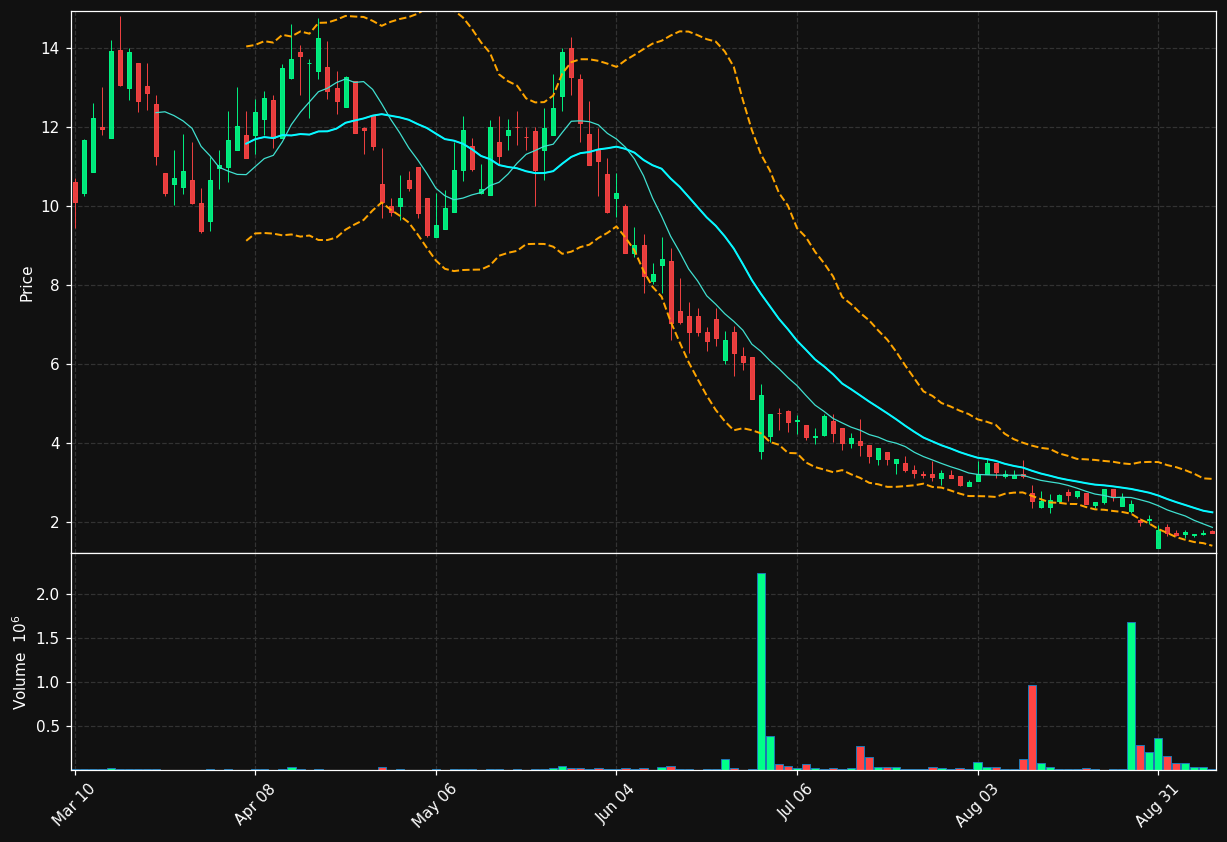Click the Aug 31 date label
The width and height of the screenshot is (1227, 842).
click(x=1157, y=805)
